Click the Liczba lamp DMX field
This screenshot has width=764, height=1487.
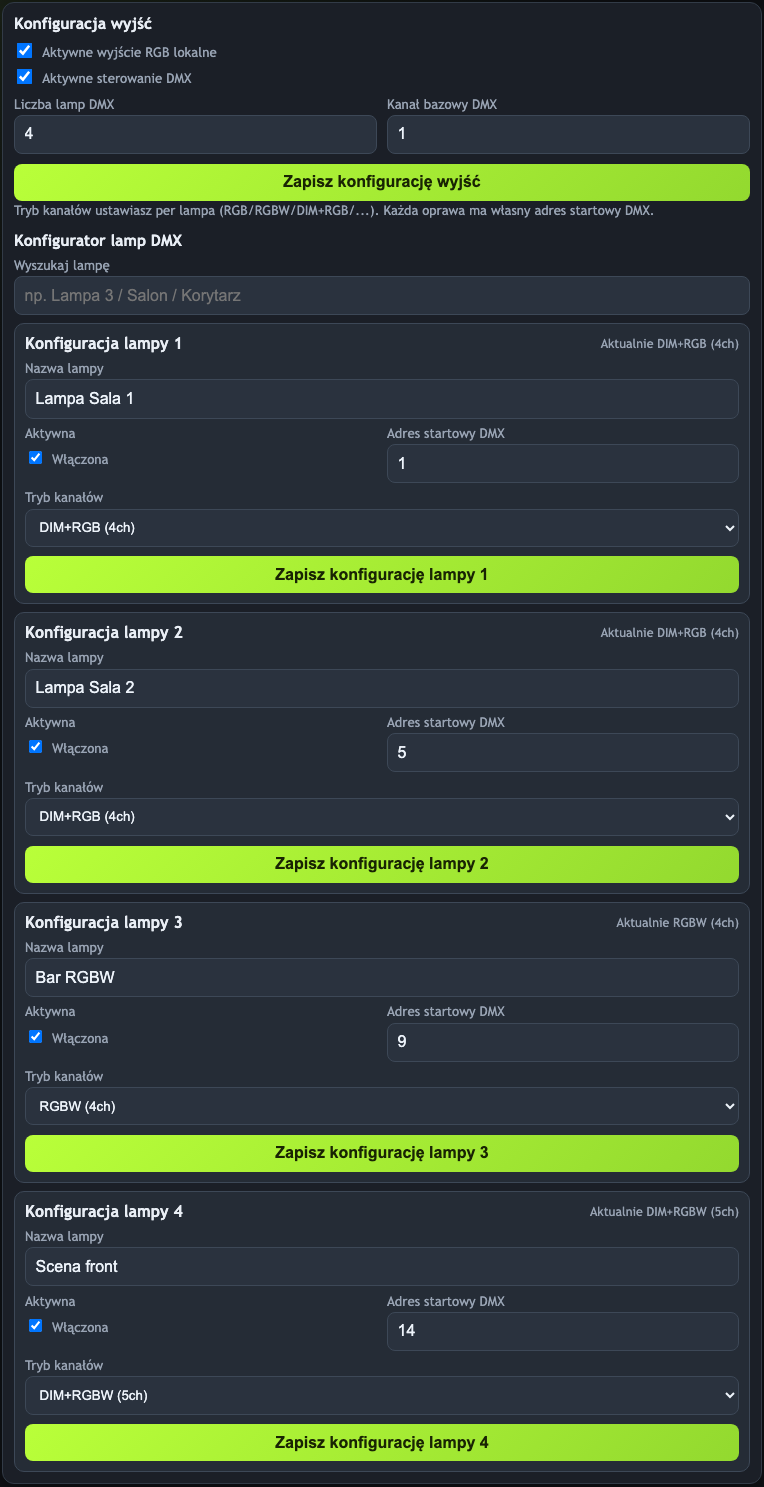click(x=195, y=134)
